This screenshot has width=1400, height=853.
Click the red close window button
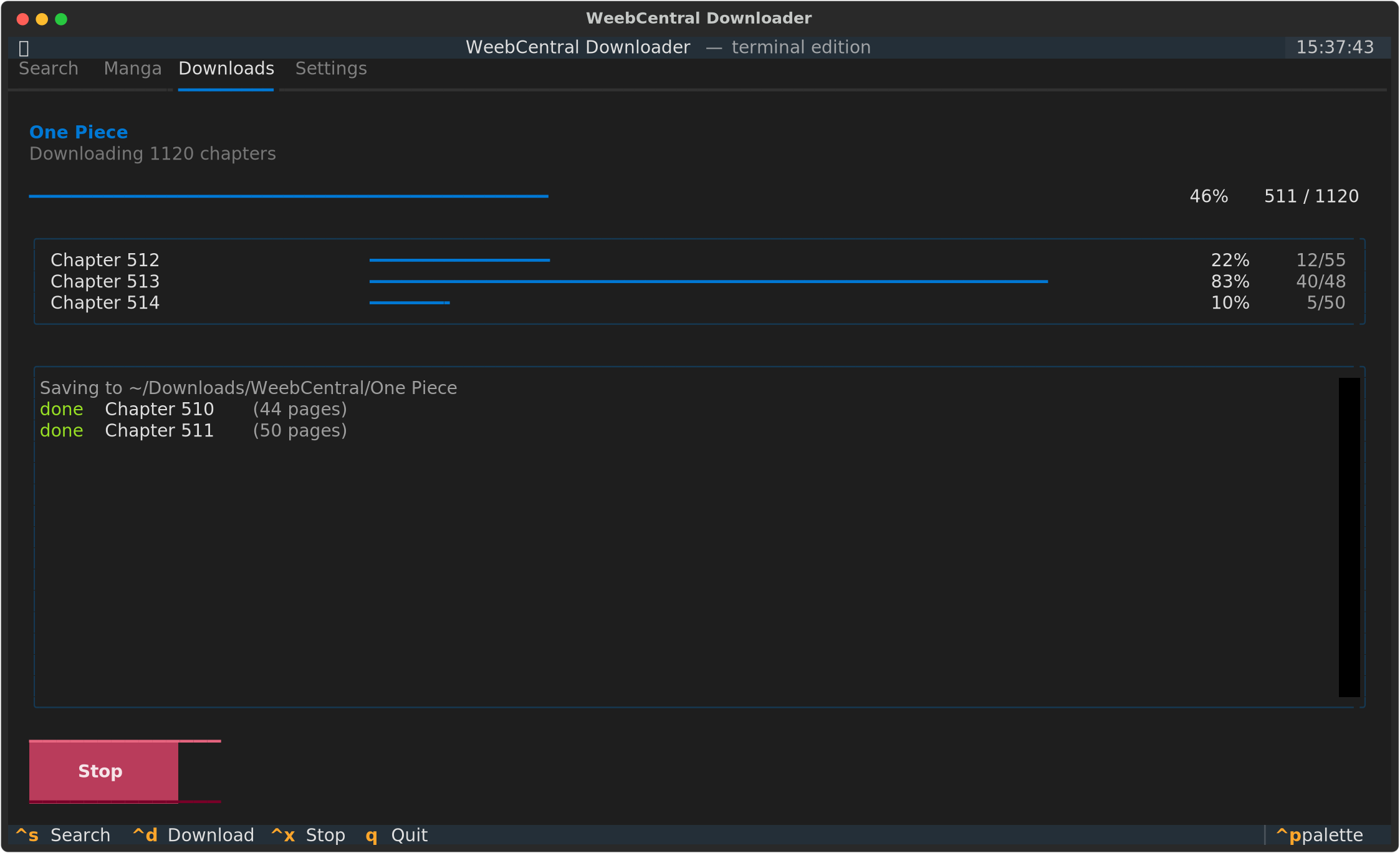22,19
